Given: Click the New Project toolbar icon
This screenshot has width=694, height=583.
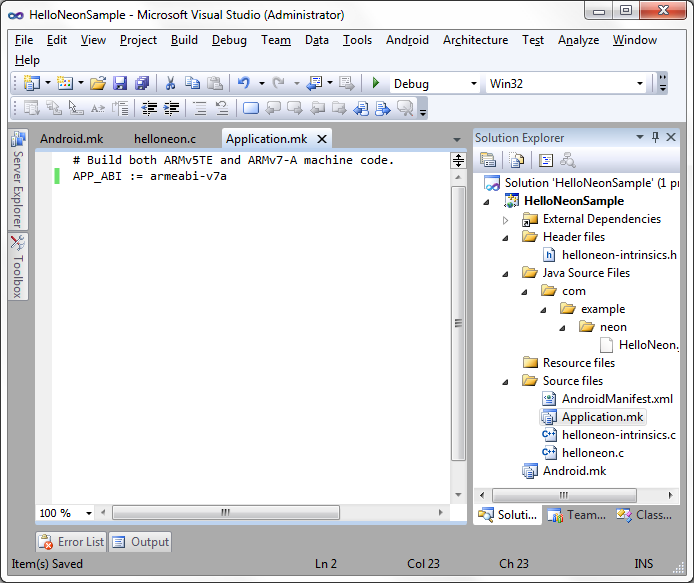Looking at the screenshot, I should coord(32,83).
